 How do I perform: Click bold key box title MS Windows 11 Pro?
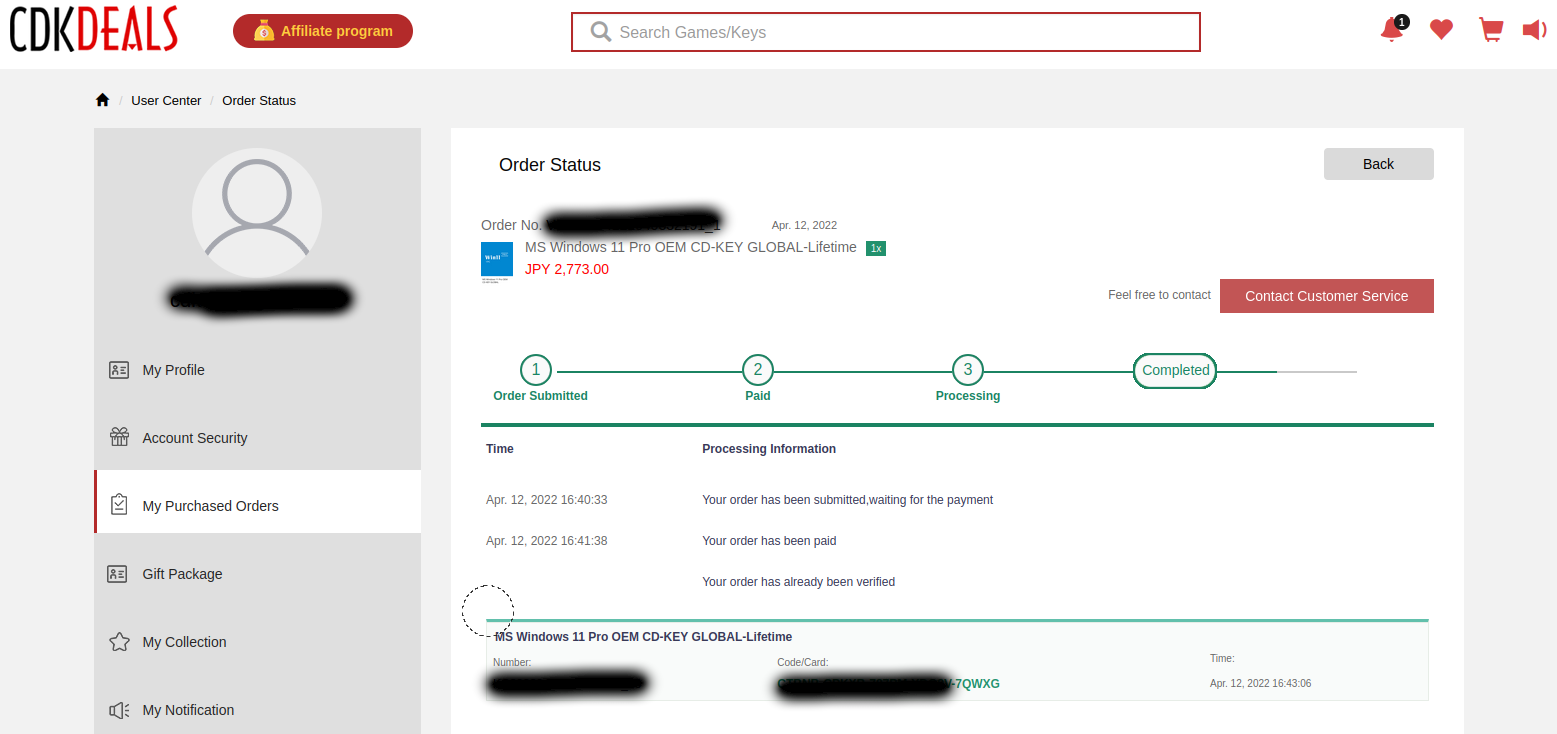tap(644, 637)
